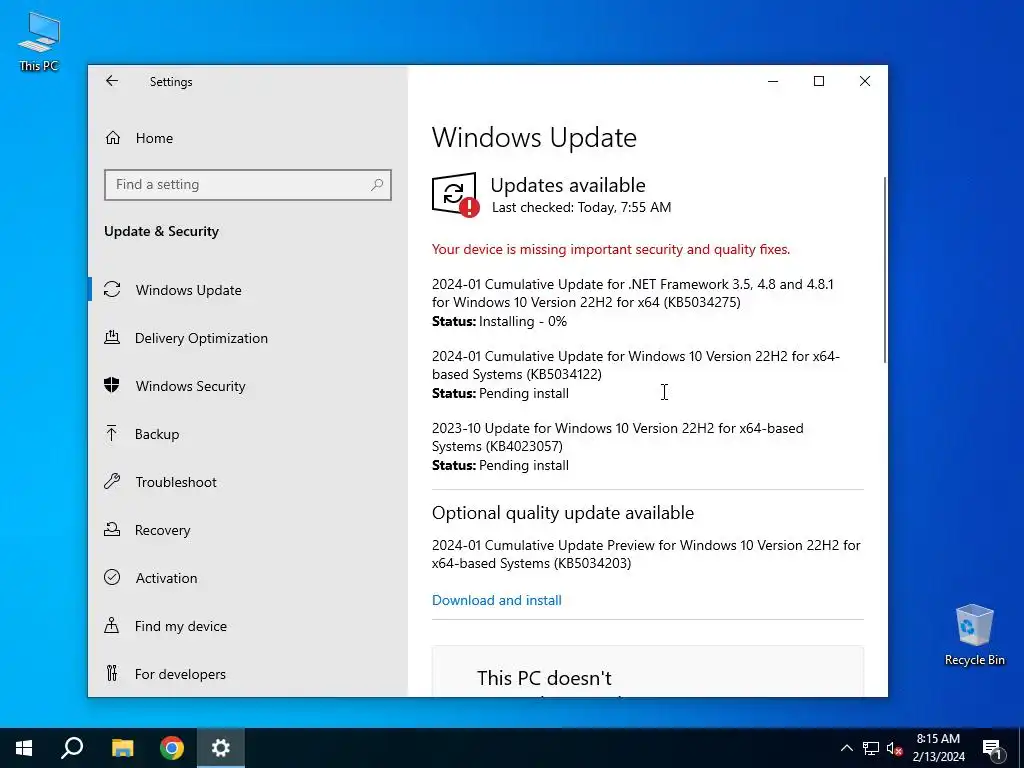Open the Windows Start menu
The height and width of the screenshot is (768, 1024).
click(x=24, y=748)
